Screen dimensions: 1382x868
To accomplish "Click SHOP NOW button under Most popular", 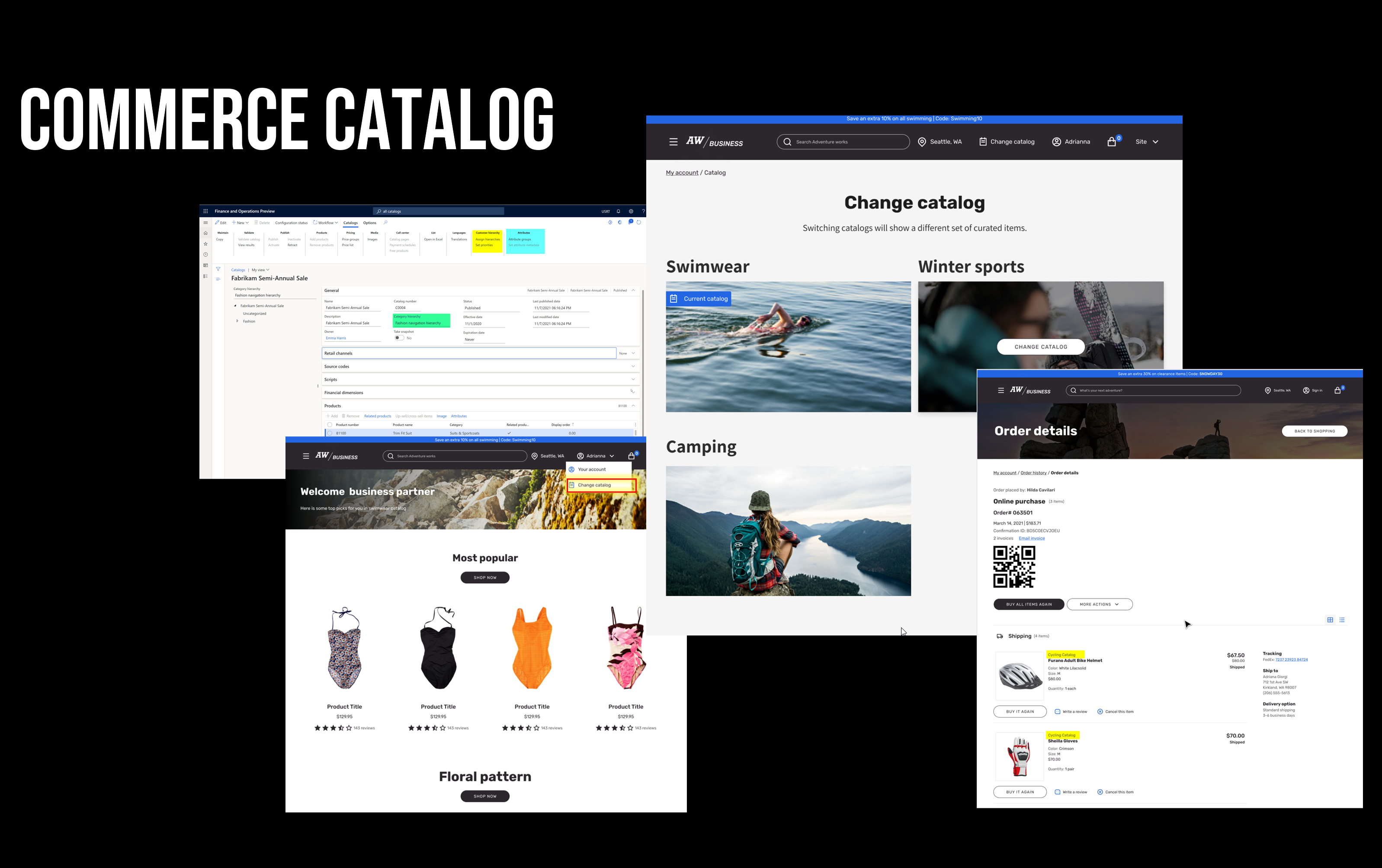I will tap(485, 577).
